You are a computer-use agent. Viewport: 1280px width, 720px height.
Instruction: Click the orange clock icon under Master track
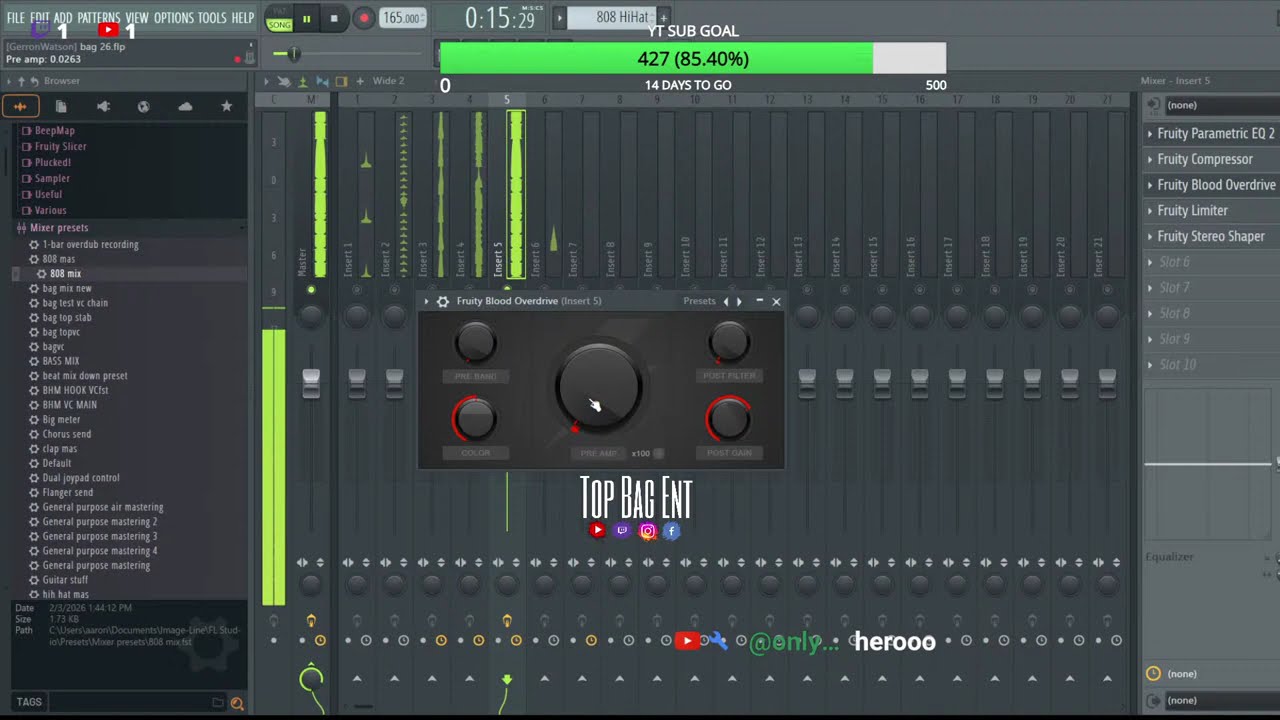tap(320, 640)
